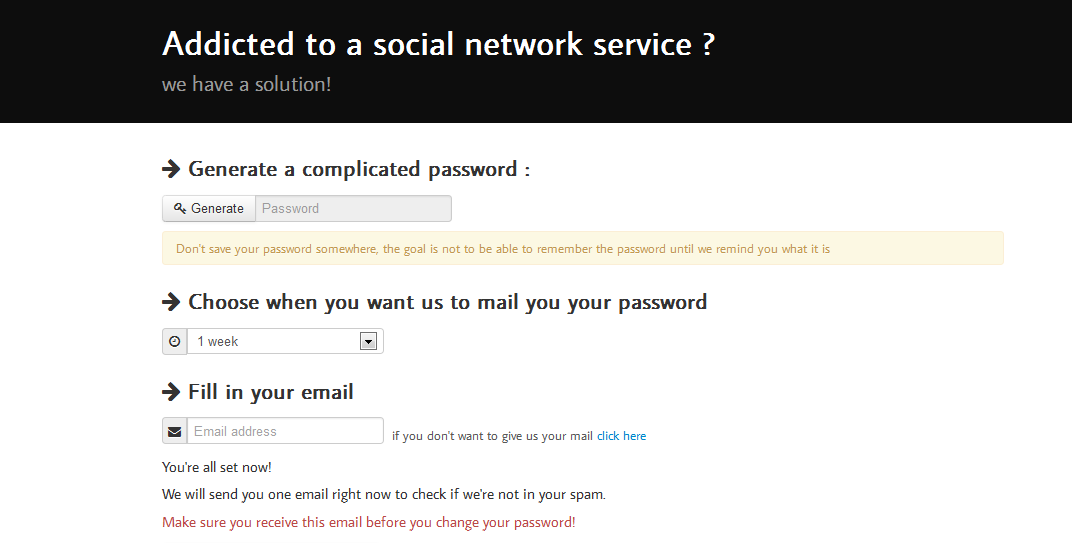Click the "we have a solution!" subtitle
Image resolution: width=1072 pixels, height=543 pixels.
click(x=246, y=85)
